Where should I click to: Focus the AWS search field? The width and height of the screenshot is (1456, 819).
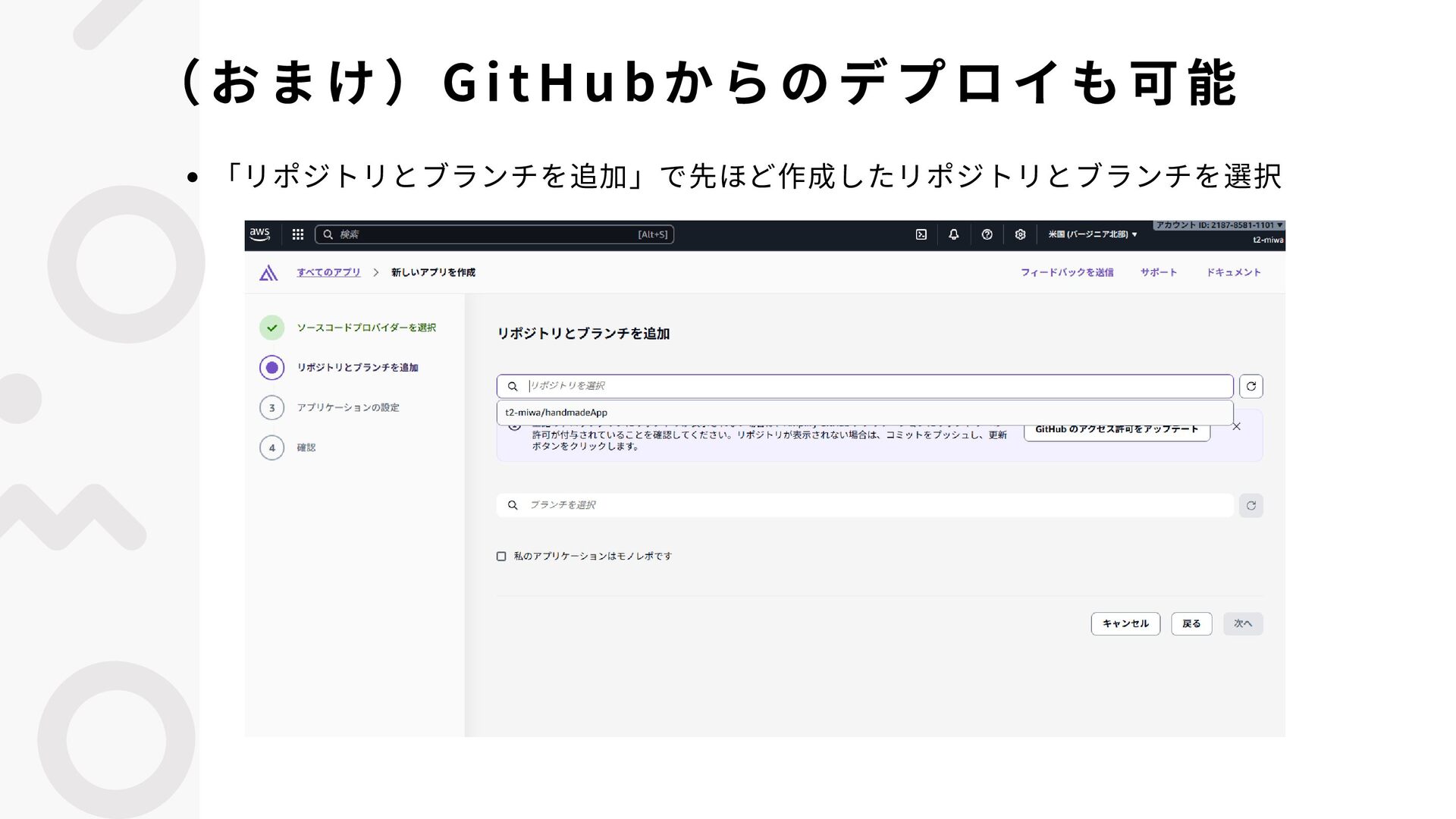point(493,235)
